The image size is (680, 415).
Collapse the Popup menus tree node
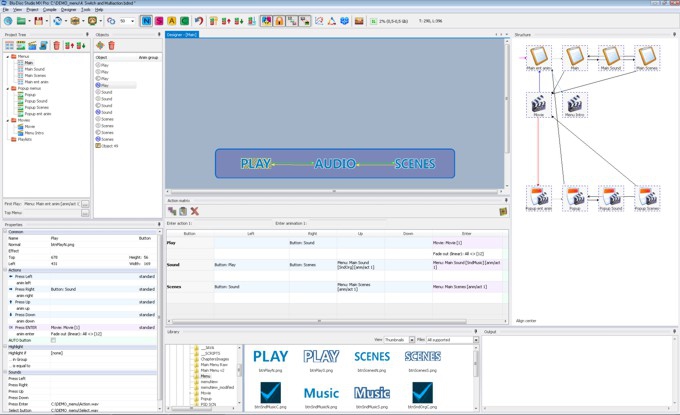coord(7,88)
